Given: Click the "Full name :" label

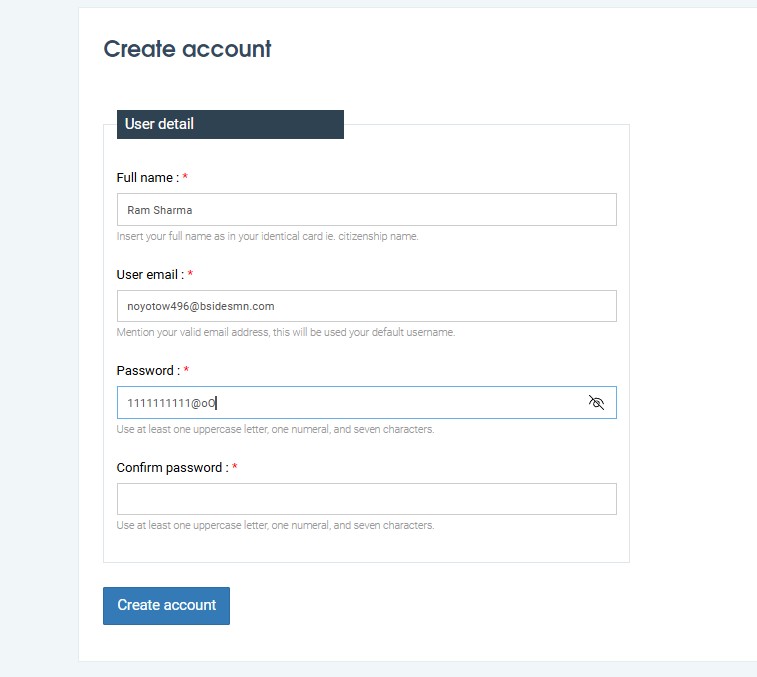Looking at the screenshot, I should tap(147, 178).
